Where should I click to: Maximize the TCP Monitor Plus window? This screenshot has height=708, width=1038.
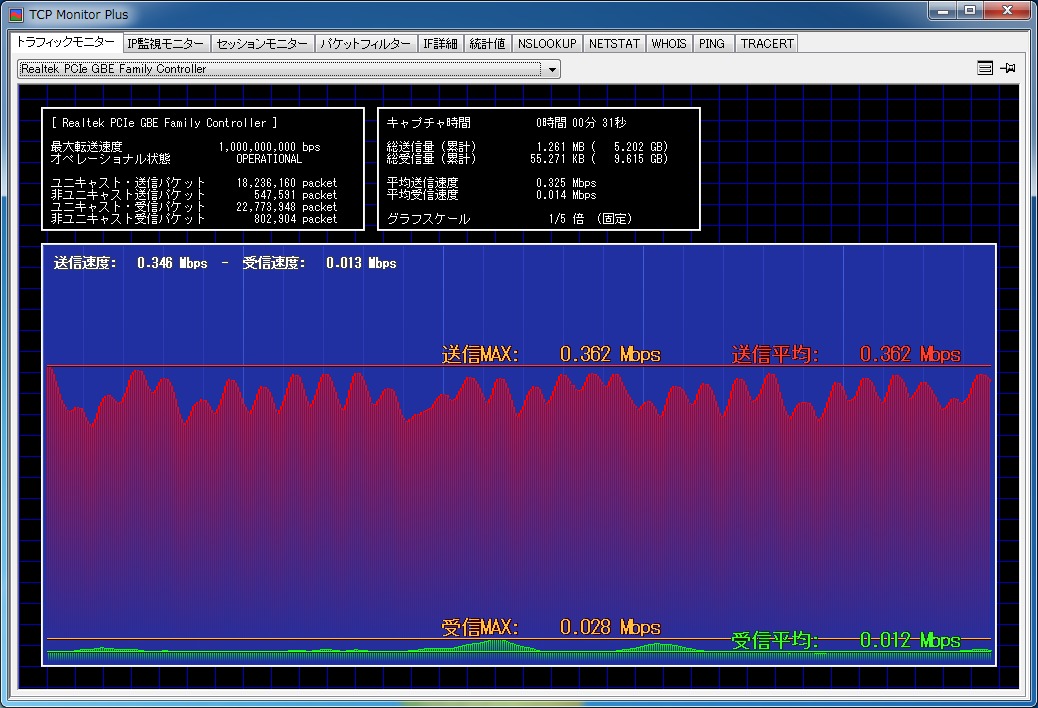coord(969,11)
